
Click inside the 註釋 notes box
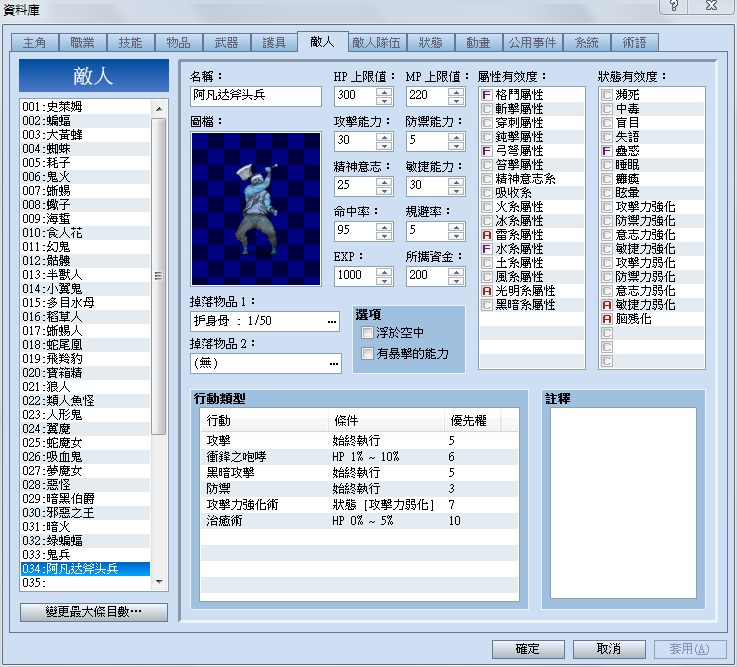[623, 503]
